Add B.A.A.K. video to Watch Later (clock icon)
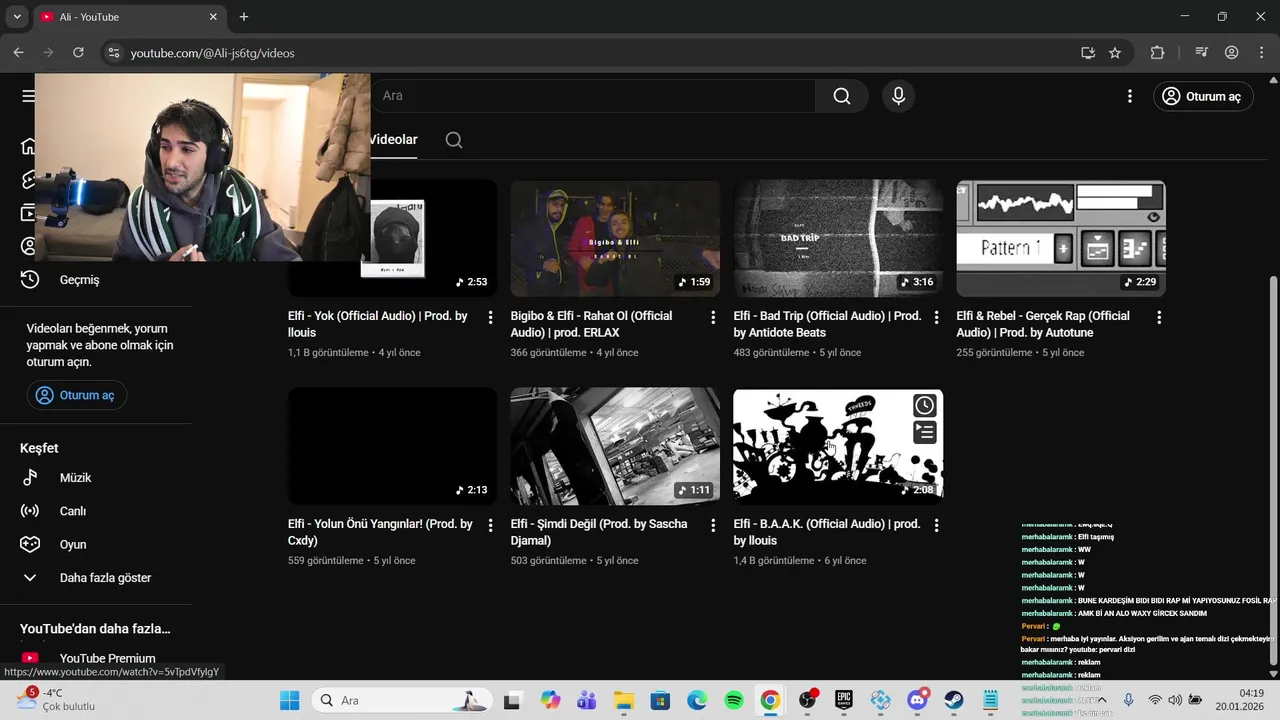 (925, 405)
